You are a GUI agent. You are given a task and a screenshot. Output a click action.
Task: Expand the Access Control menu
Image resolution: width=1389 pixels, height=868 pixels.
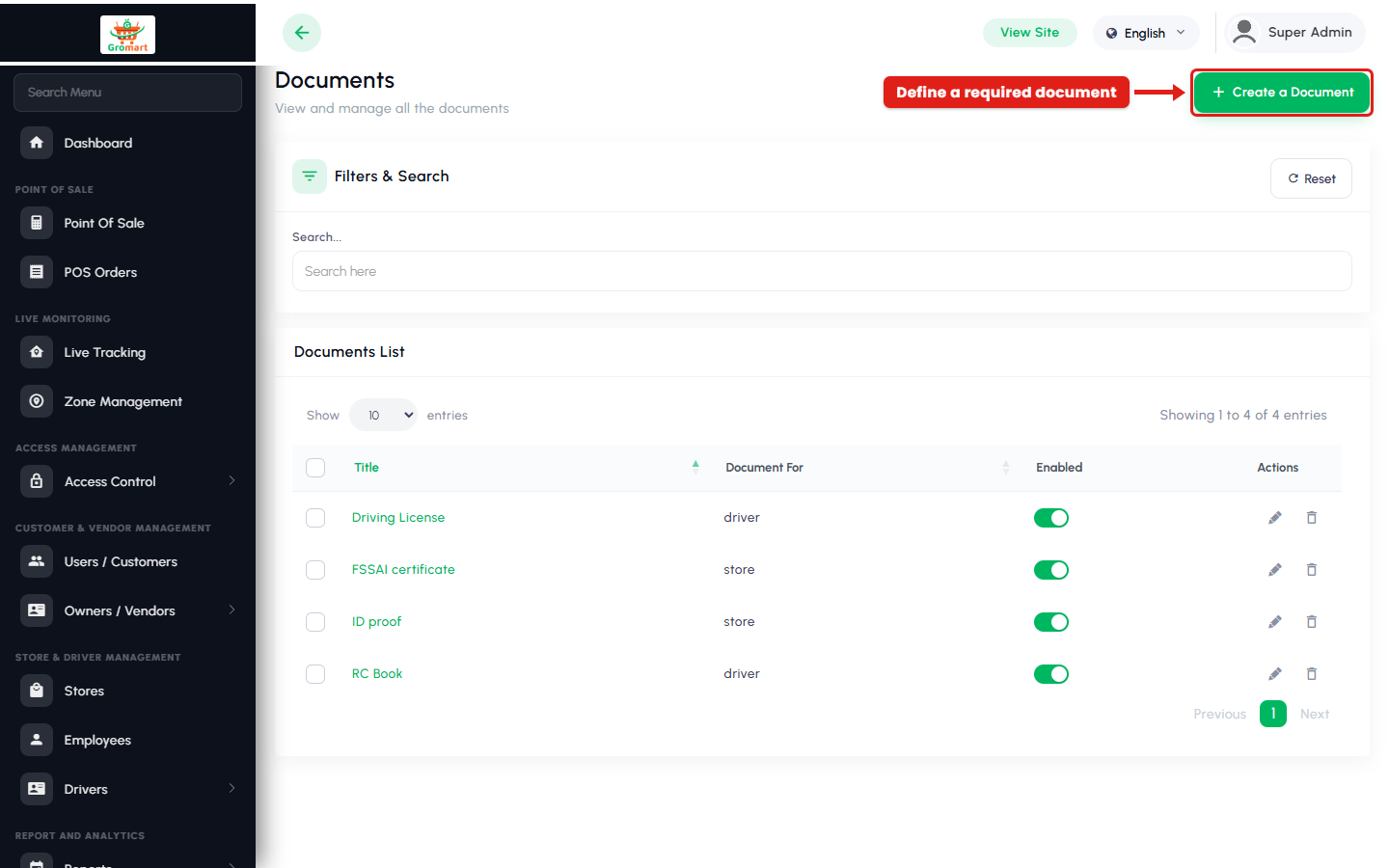(127, 481)
